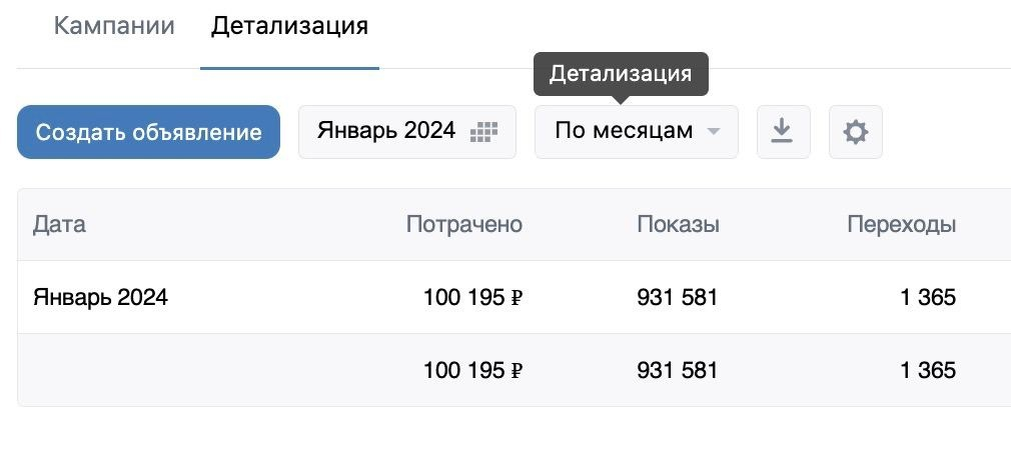Viewport: 1011px width, 464px height.
Task: Click the 1 365 clicks in Январь row
Action: [x=928, y=298]
